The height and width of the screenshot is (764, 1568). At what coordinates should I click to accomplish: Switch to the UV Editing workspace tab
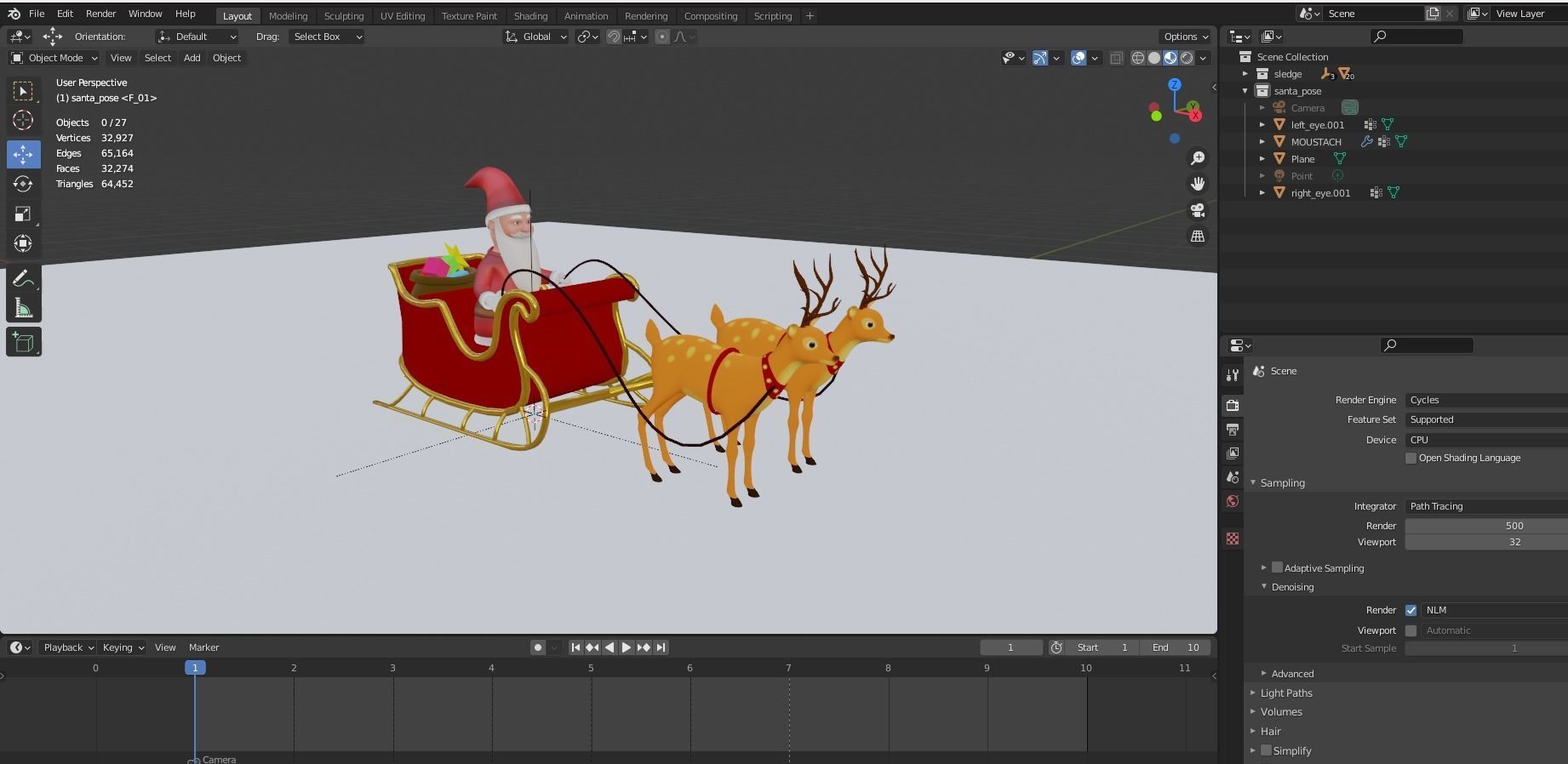tap(403, 16)
